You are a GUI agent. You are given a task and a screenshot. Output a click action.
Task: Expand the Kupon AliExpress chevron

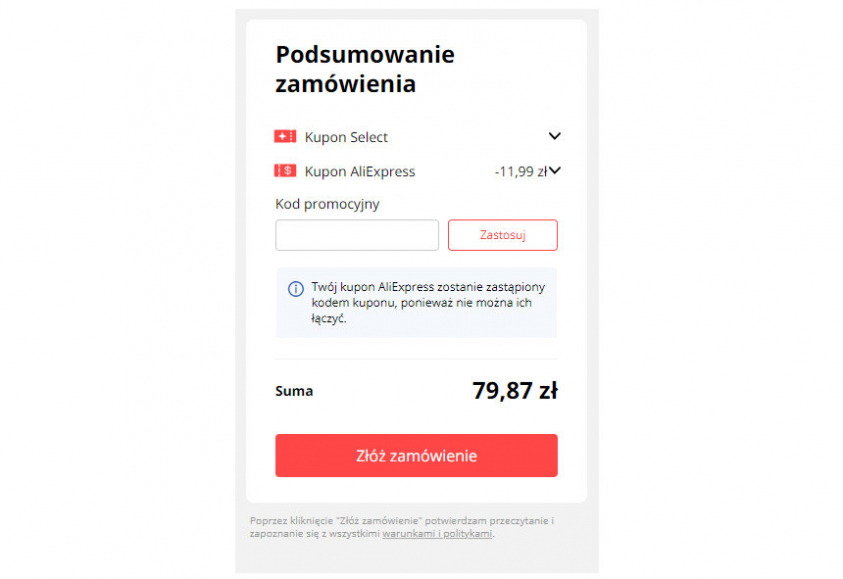pyautogui.click(x=555, y=170)
